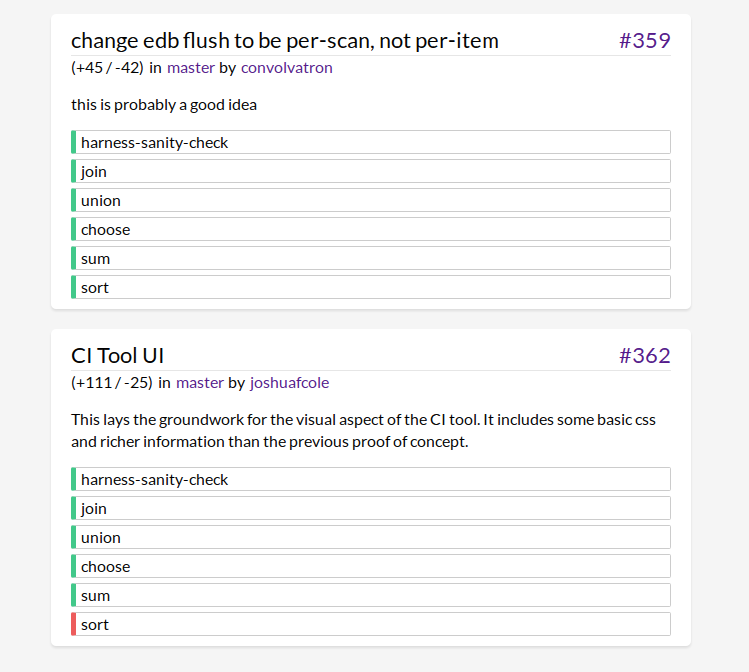The height and width of the screenshot is (672, 749).
Task: Select harness-sanity-check result in CI Tool UI PR
Action: coord(370,480)
